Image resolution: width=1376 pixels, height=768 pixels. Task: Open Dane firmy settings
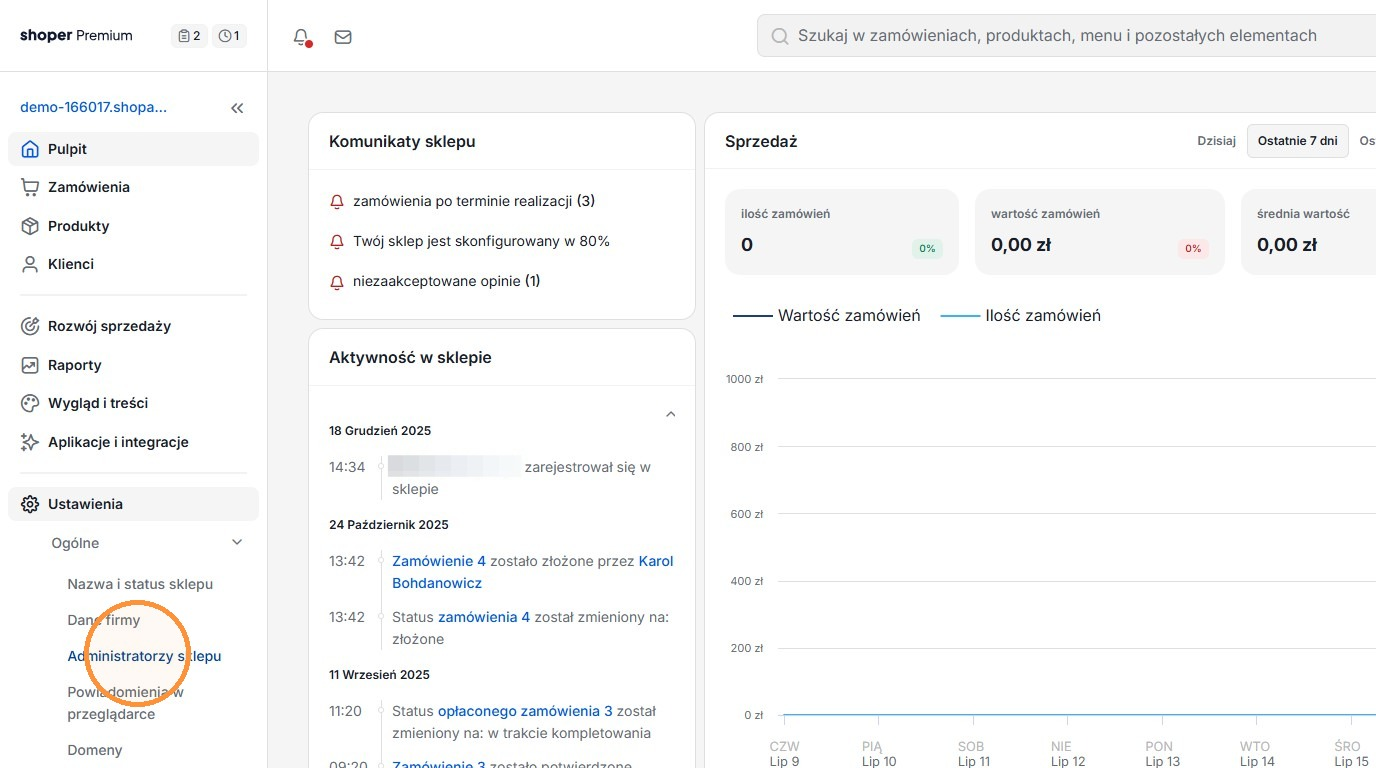[x=104, y=620]
